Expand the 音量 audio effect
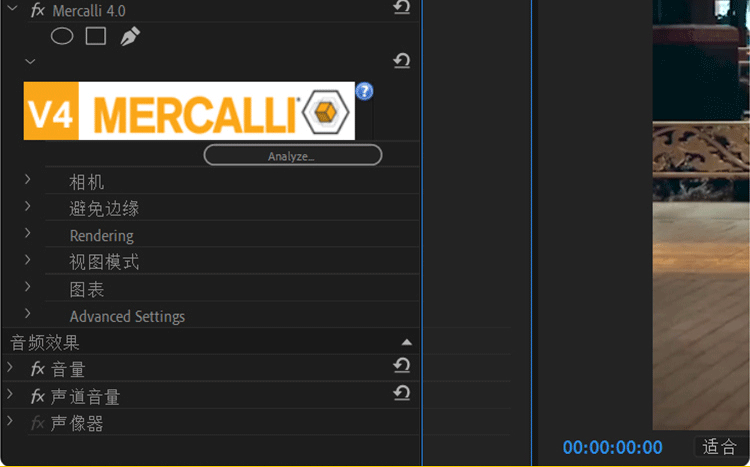 (10, 367)
